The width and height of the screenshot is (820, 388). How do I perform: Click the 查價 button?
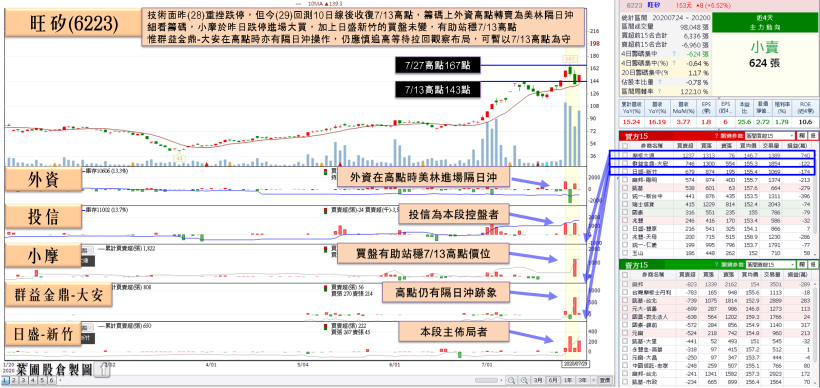tap(605, 380)
